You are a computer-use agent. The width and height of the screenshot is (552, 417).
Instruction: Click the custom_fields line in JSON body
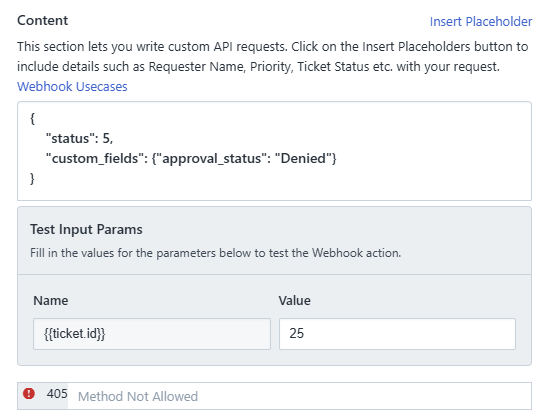(191, 159)
